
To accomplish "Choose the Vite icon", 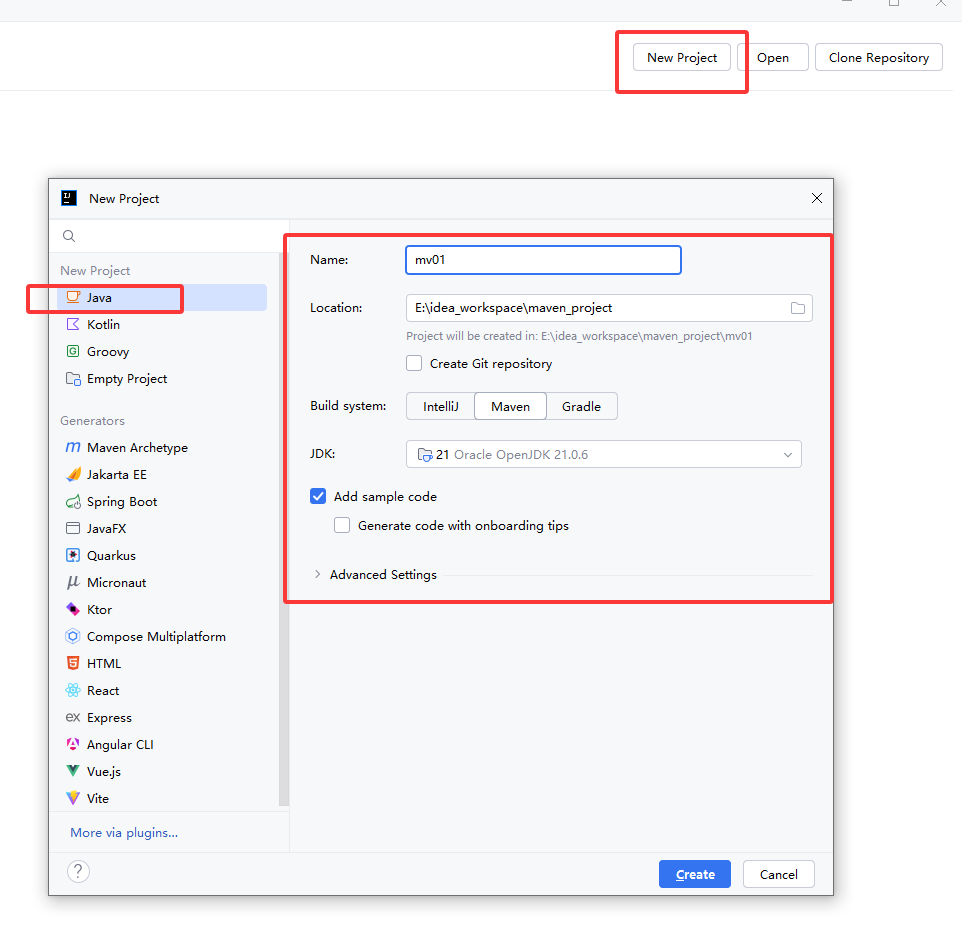I will pyautogui.click(x=73, y=798).
